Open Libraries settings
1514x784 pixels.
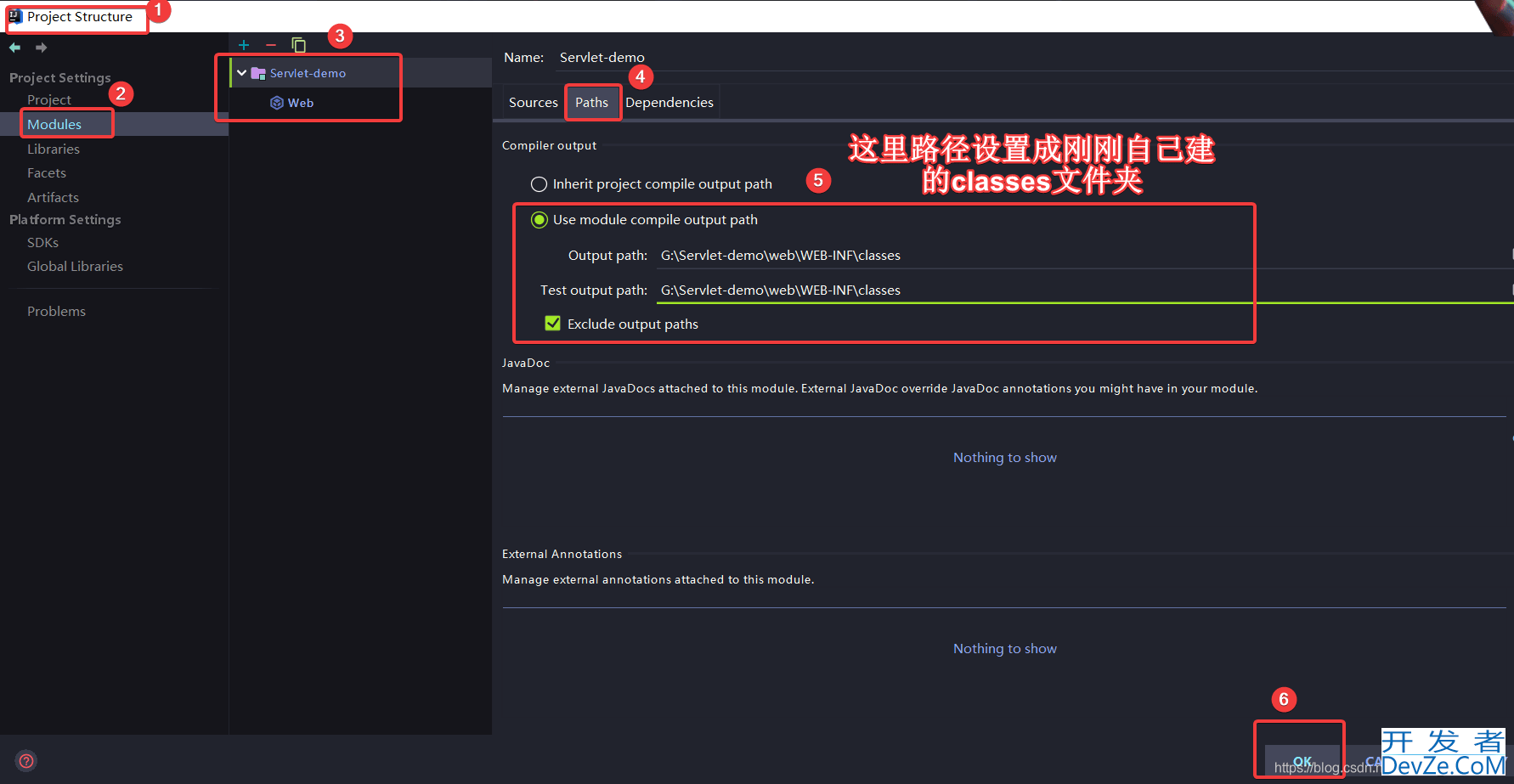(54, 149)
